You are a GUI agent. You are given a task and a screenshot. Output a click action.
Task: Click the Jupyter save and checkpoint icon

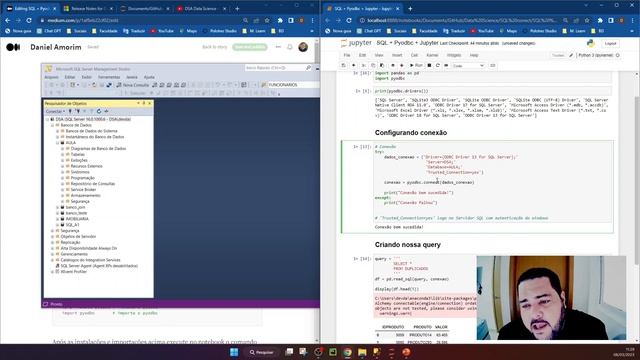(x=344, y=65)
